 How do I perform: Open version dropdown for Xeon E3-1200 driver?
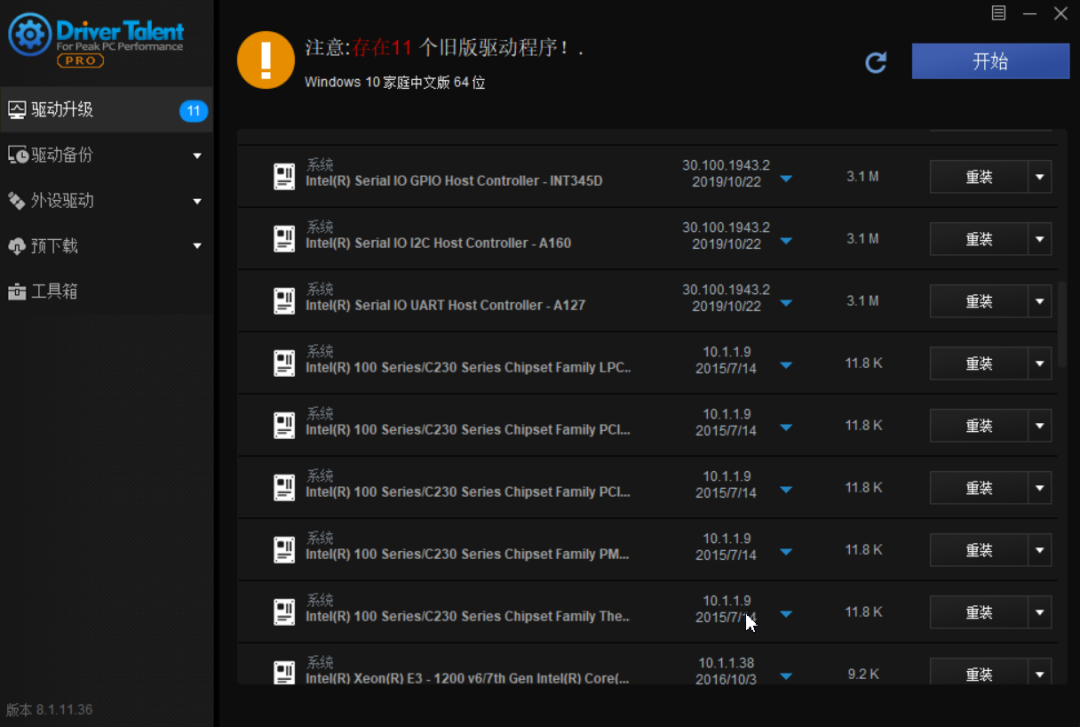pyautogui.click(x=786, y=676)
